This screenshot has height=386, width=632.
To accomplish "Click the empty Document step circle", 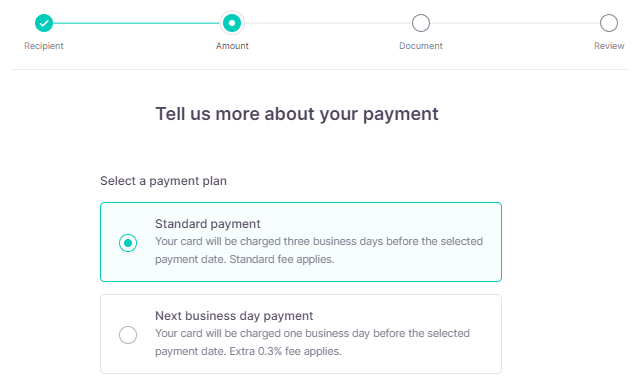I will [x=421, y=23].
